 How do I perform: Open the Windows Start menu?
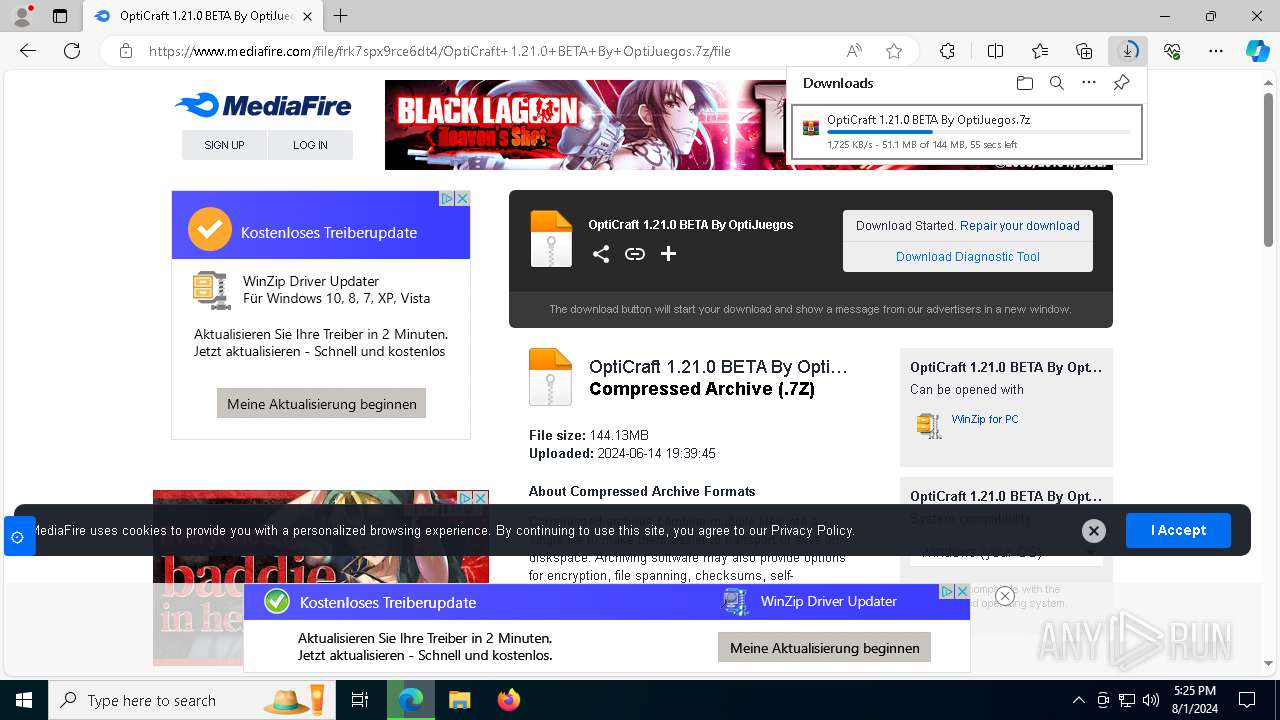click(x=24, y=700)
